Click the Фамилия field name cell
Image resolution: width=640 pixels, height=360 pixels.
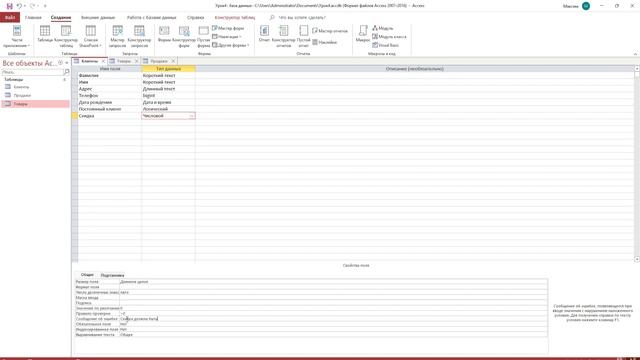pyautogui.click(x=109, y=76)
